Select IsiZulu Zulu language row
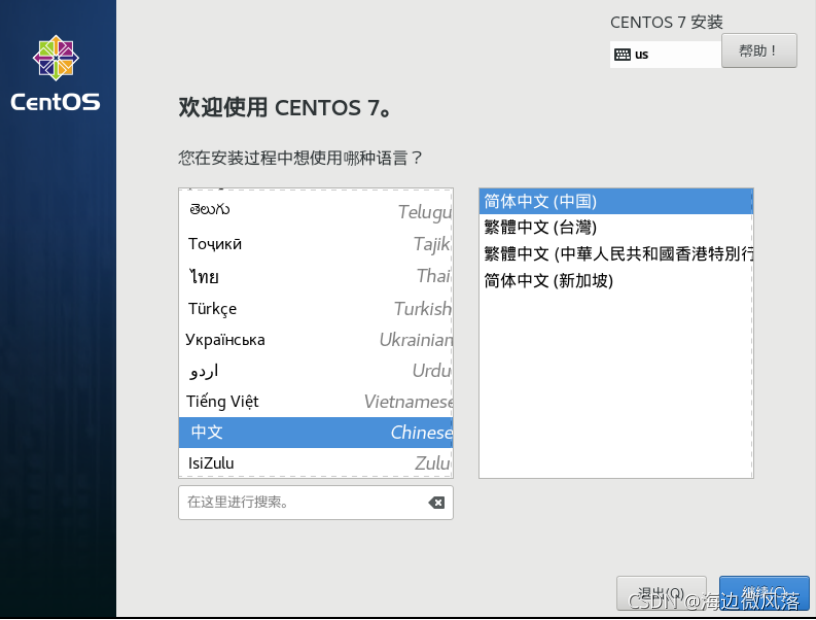The image size is (816, 620). pyautogui.click(x=315, y=463)
